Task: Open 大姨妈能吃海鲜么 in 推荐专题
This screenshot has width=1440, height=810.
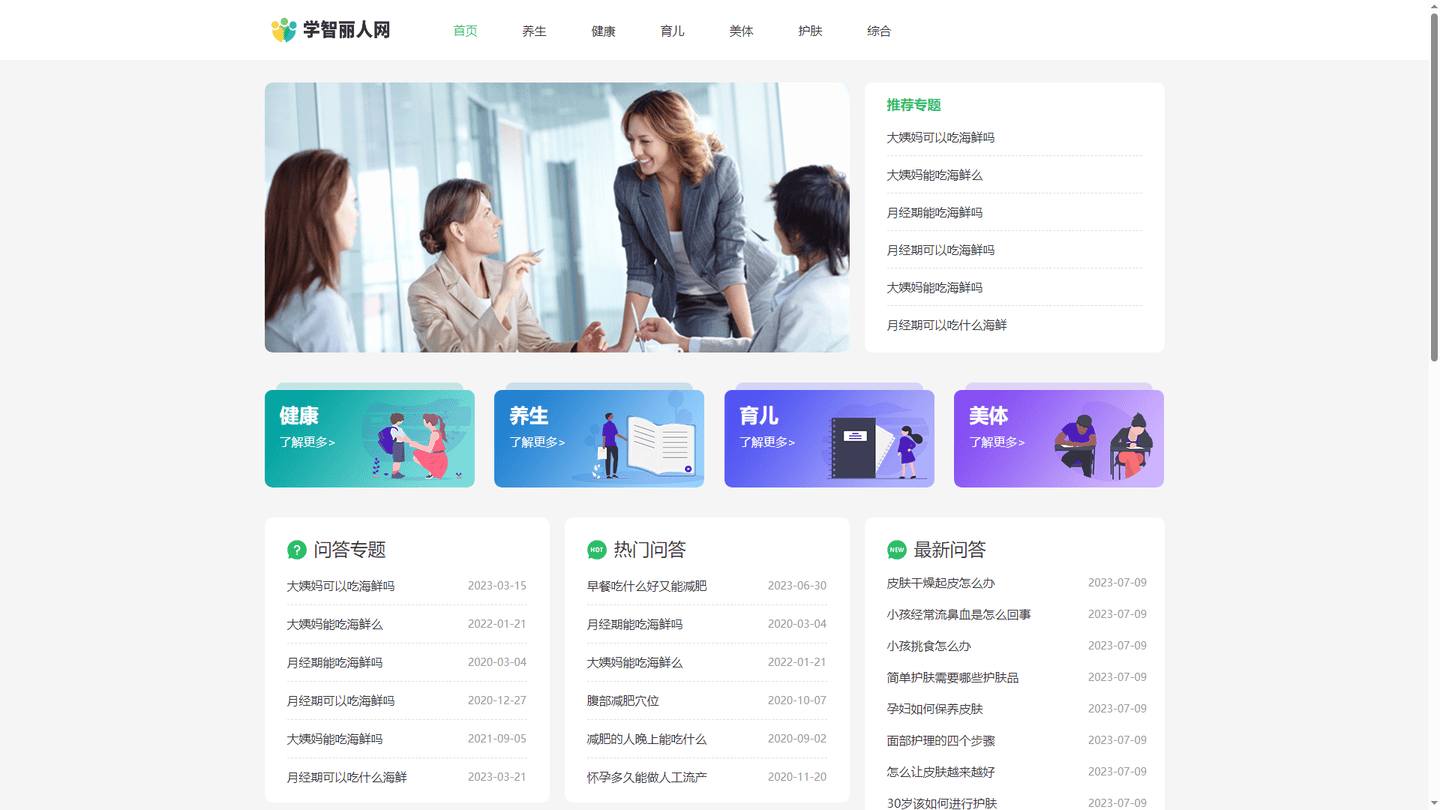Action: tap(934, 175)
